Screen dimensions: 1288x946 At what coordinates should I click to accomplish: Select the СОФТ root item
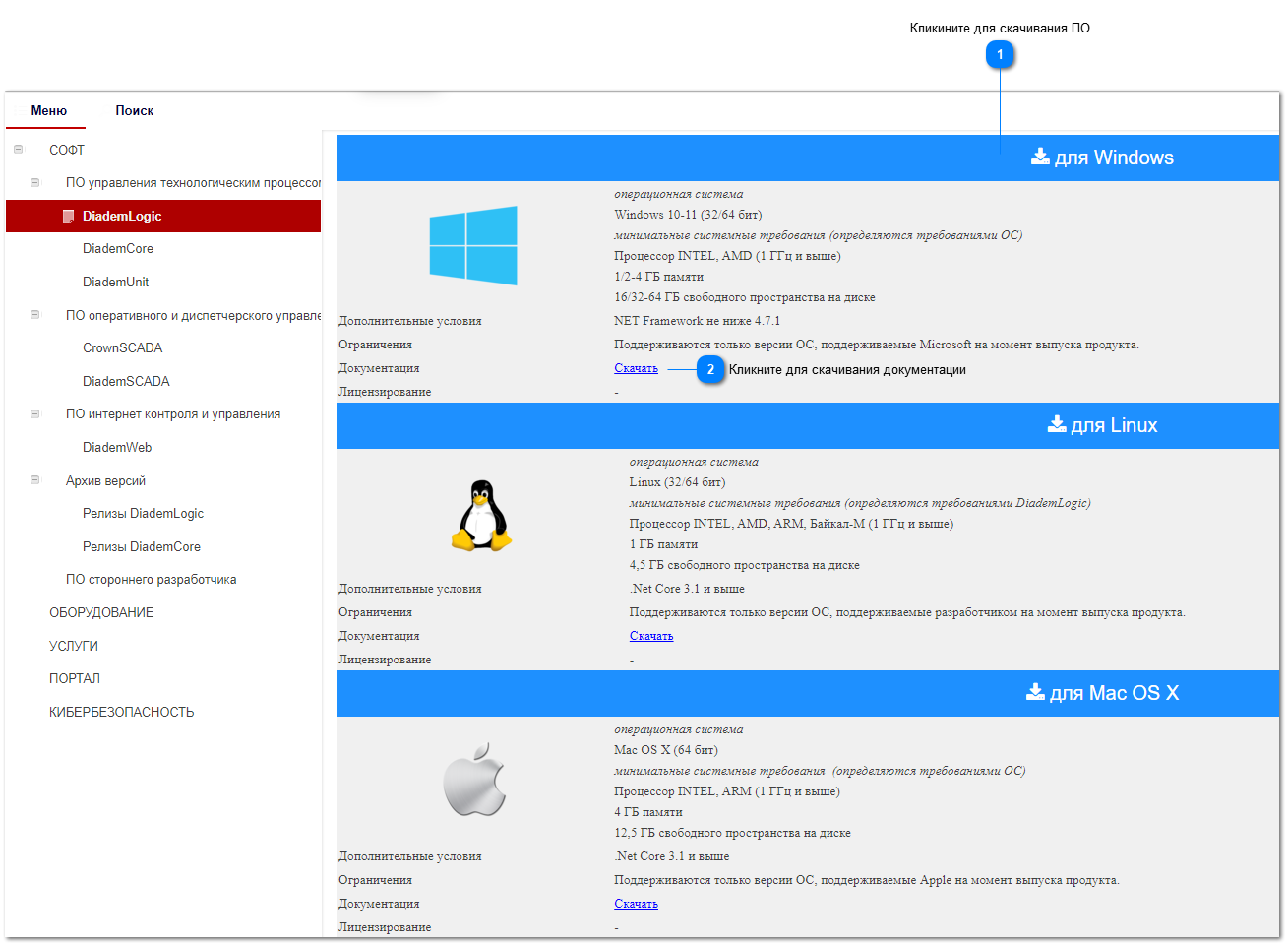click(67, 150)
